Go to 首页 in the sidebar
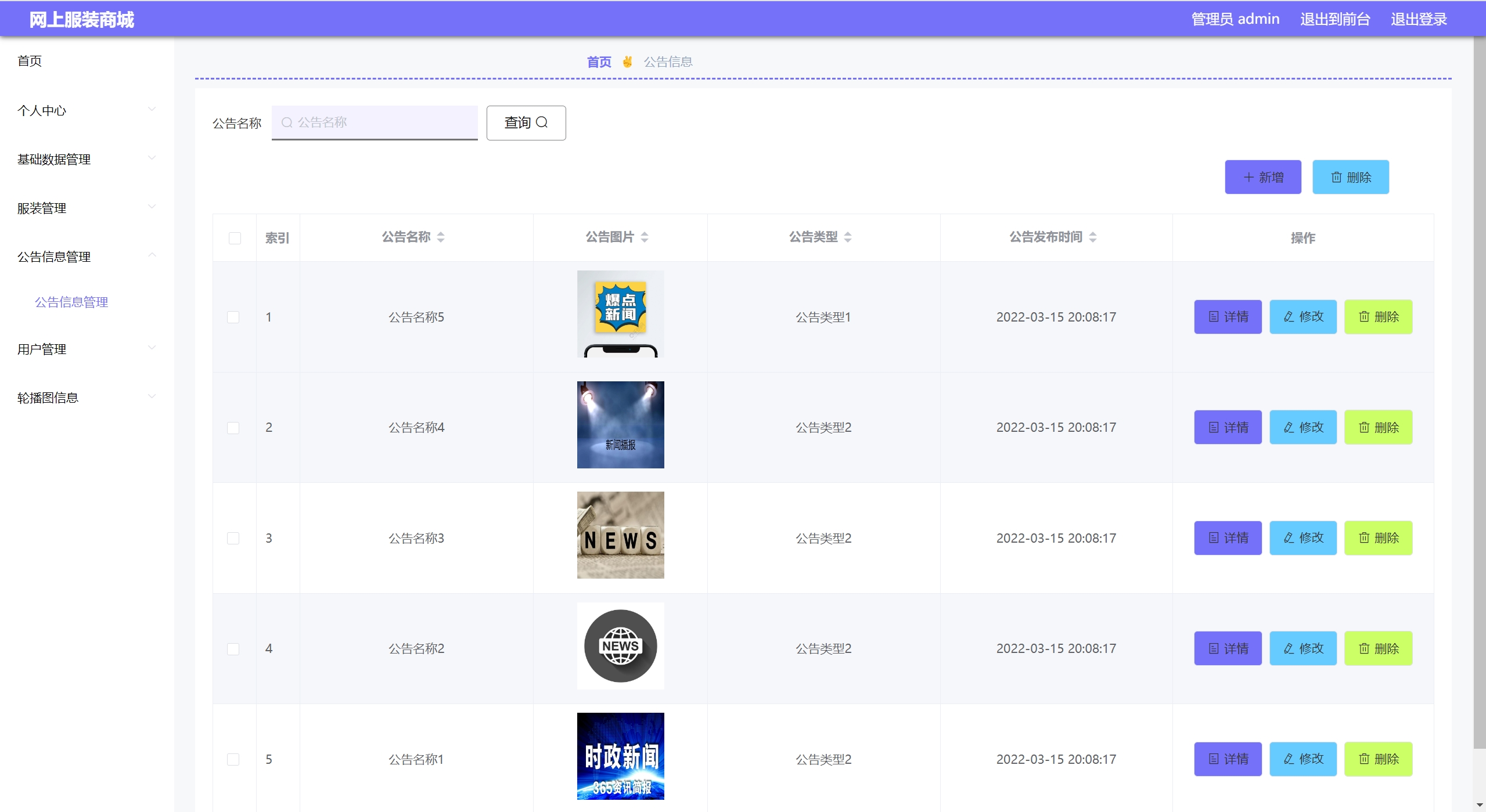Viewport: 1486px width, 812px height. pos(30,61)
